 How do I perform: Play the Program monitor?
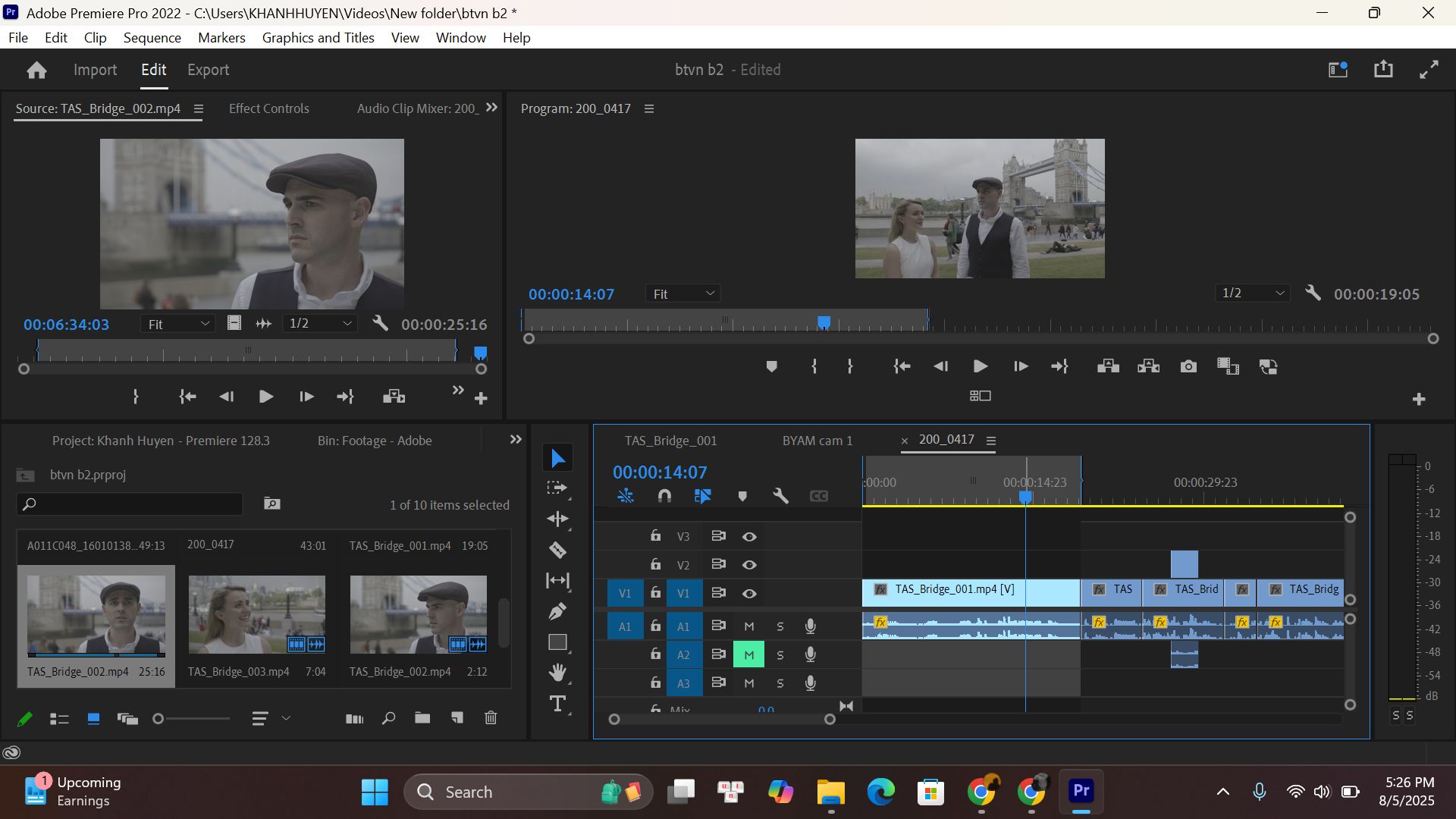click(x=980, y=367)
